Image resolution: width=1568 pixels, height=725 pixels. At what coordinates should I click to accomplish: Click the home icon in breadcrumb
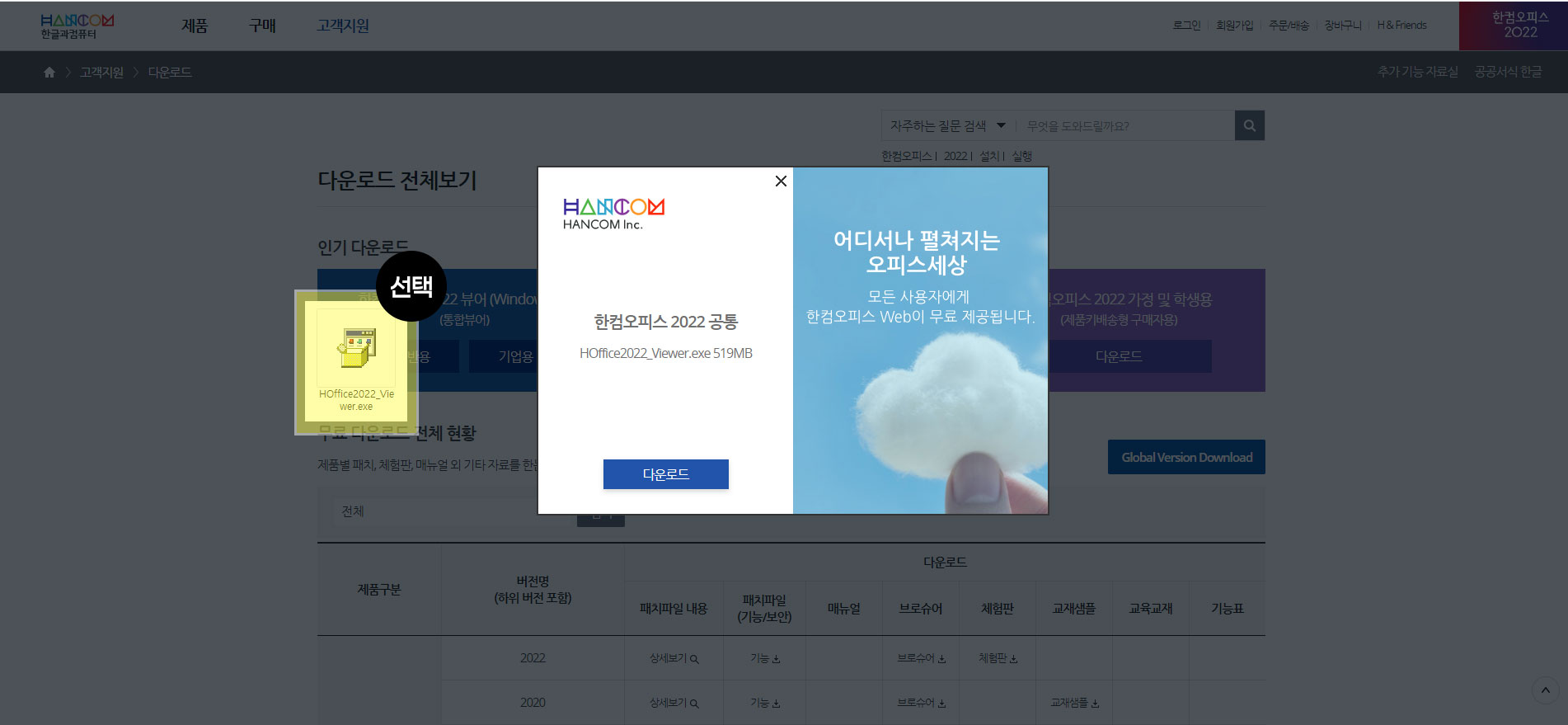click(x=49, y=73)
